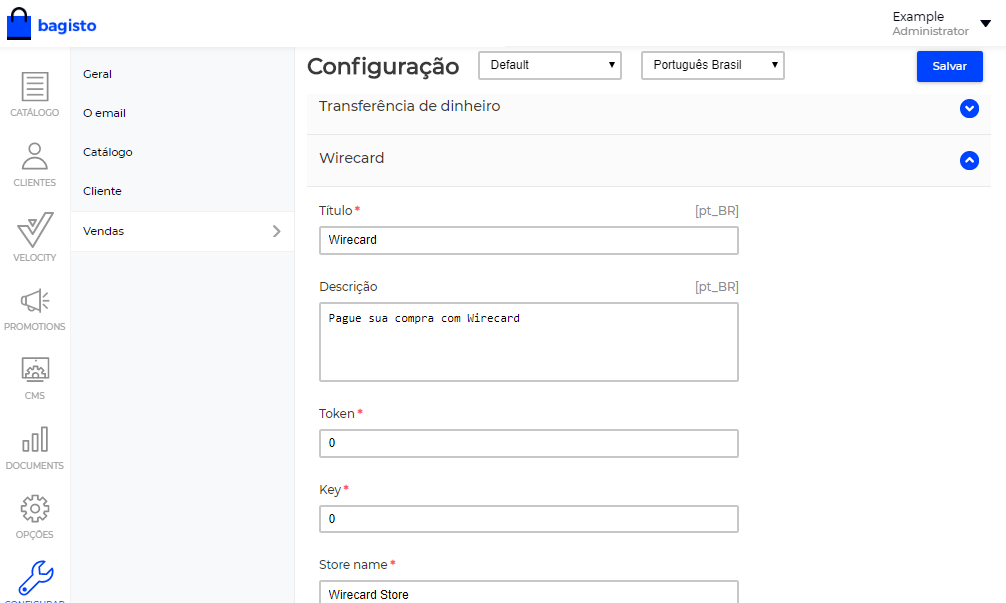Click the Example user name text
The height and width of the screenshot is (603, 1006).
coord(918,17)
